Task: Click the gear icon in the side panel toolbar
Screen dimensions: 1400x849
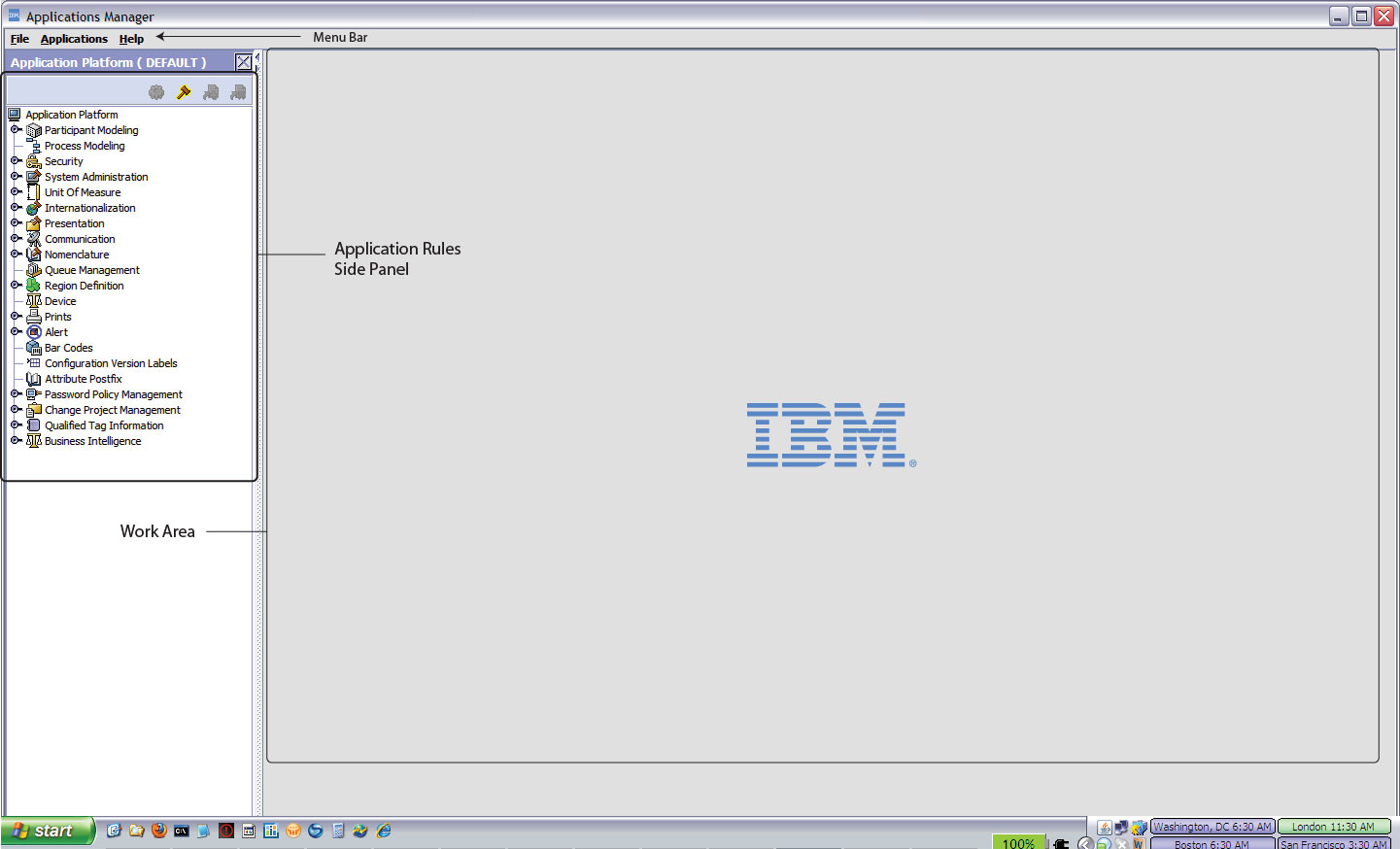Action: 156,92
